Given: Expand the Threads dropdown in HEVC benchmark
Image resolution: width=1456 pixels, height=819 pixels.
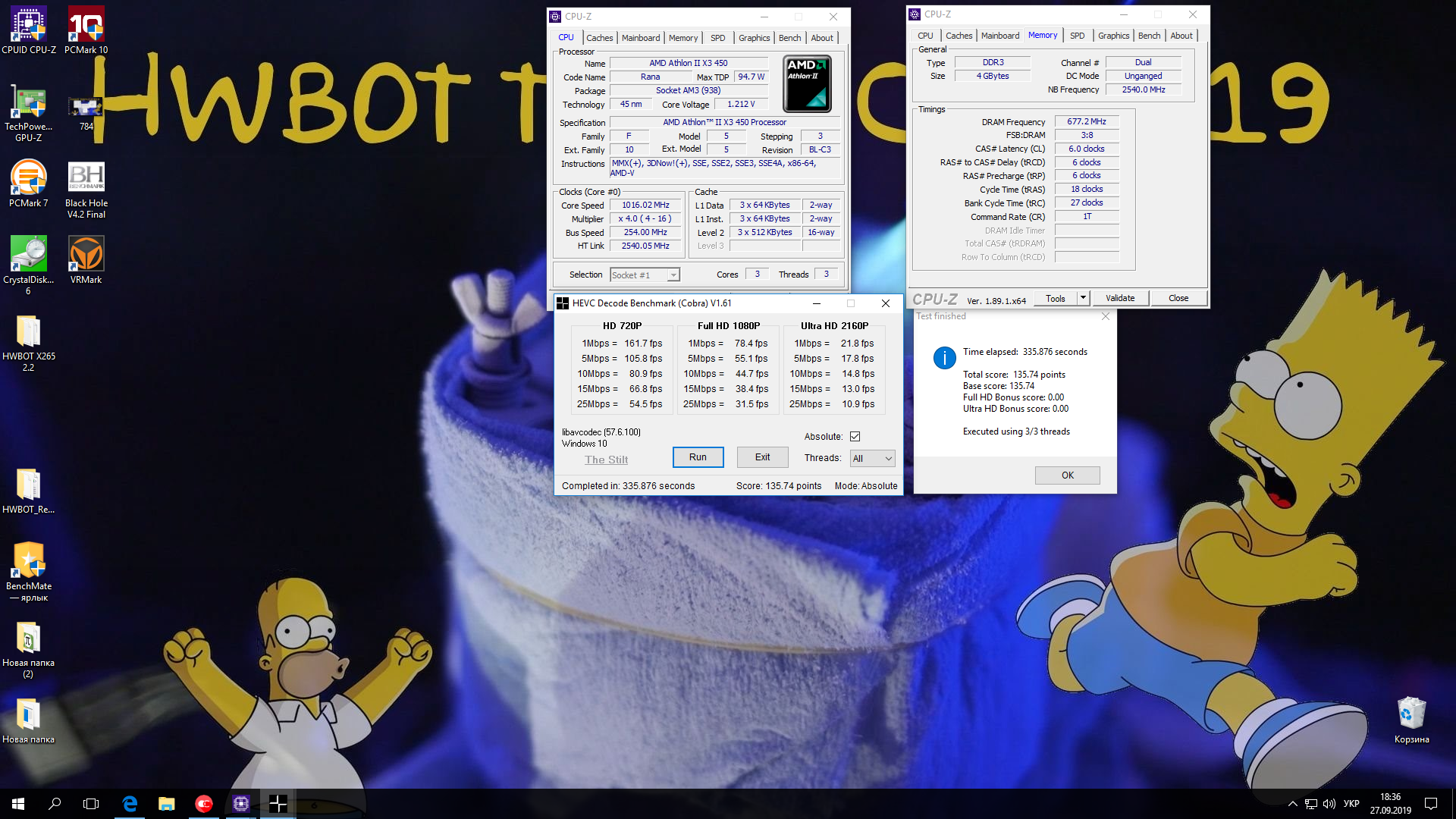Looking at the screenshot, I should 872,458.
